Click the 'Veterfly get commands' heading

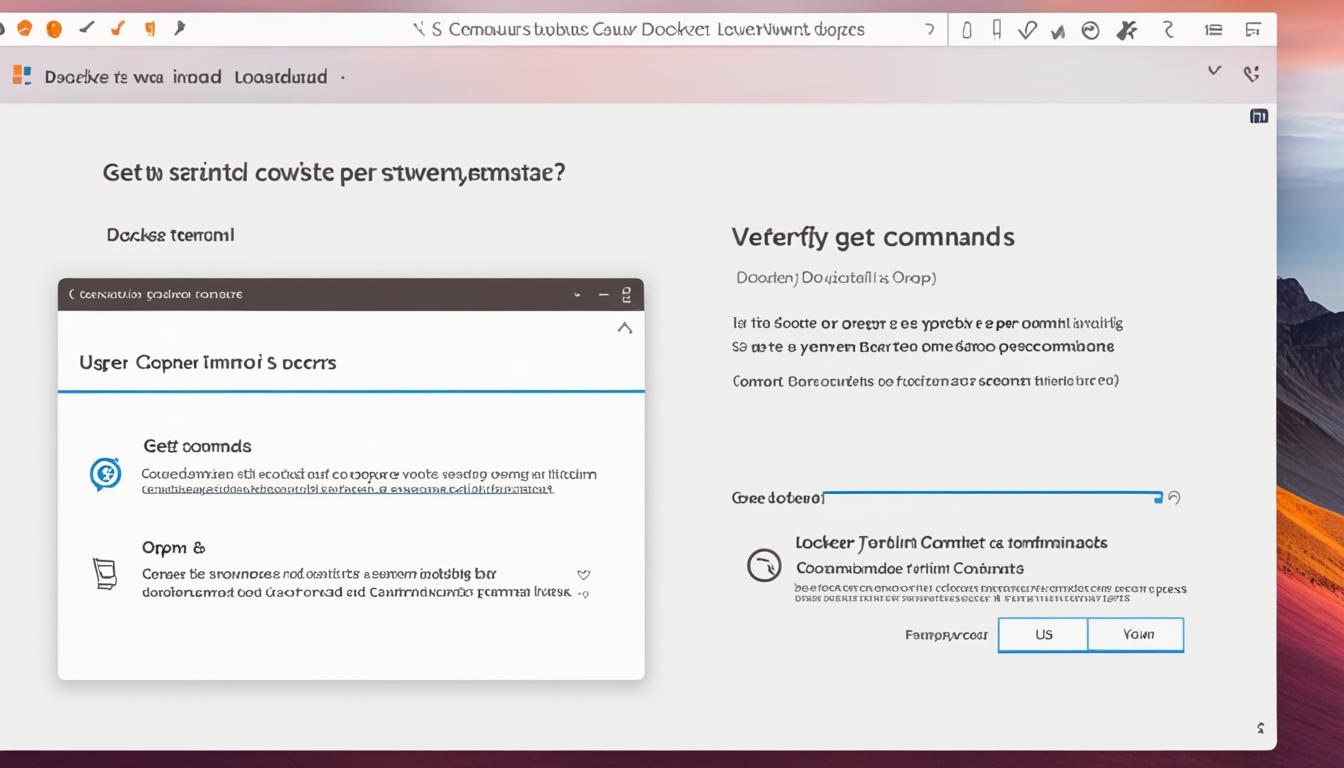873,237
